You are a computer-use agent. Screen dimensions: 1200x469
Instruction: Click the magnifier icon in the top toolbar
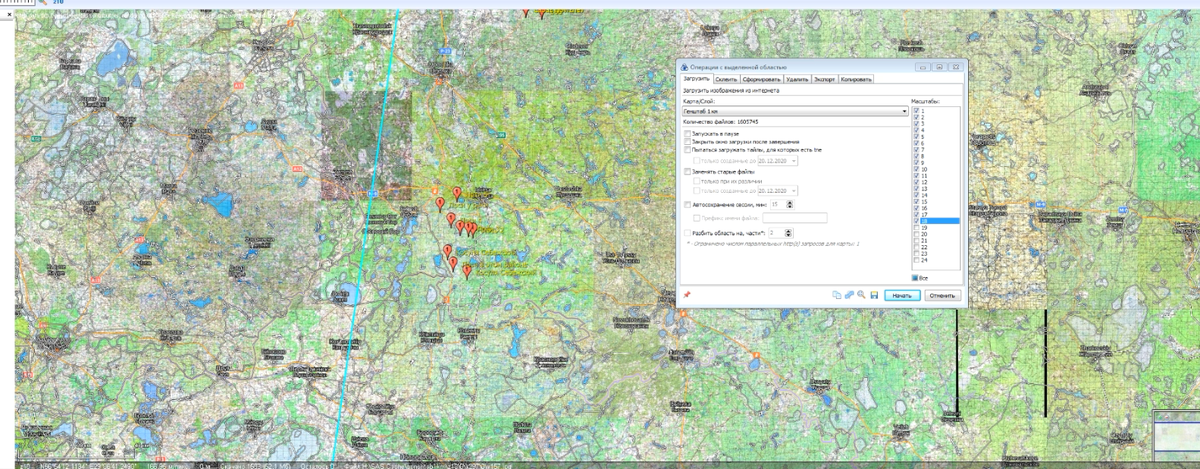pyautogui.click(x=42, y=3)
